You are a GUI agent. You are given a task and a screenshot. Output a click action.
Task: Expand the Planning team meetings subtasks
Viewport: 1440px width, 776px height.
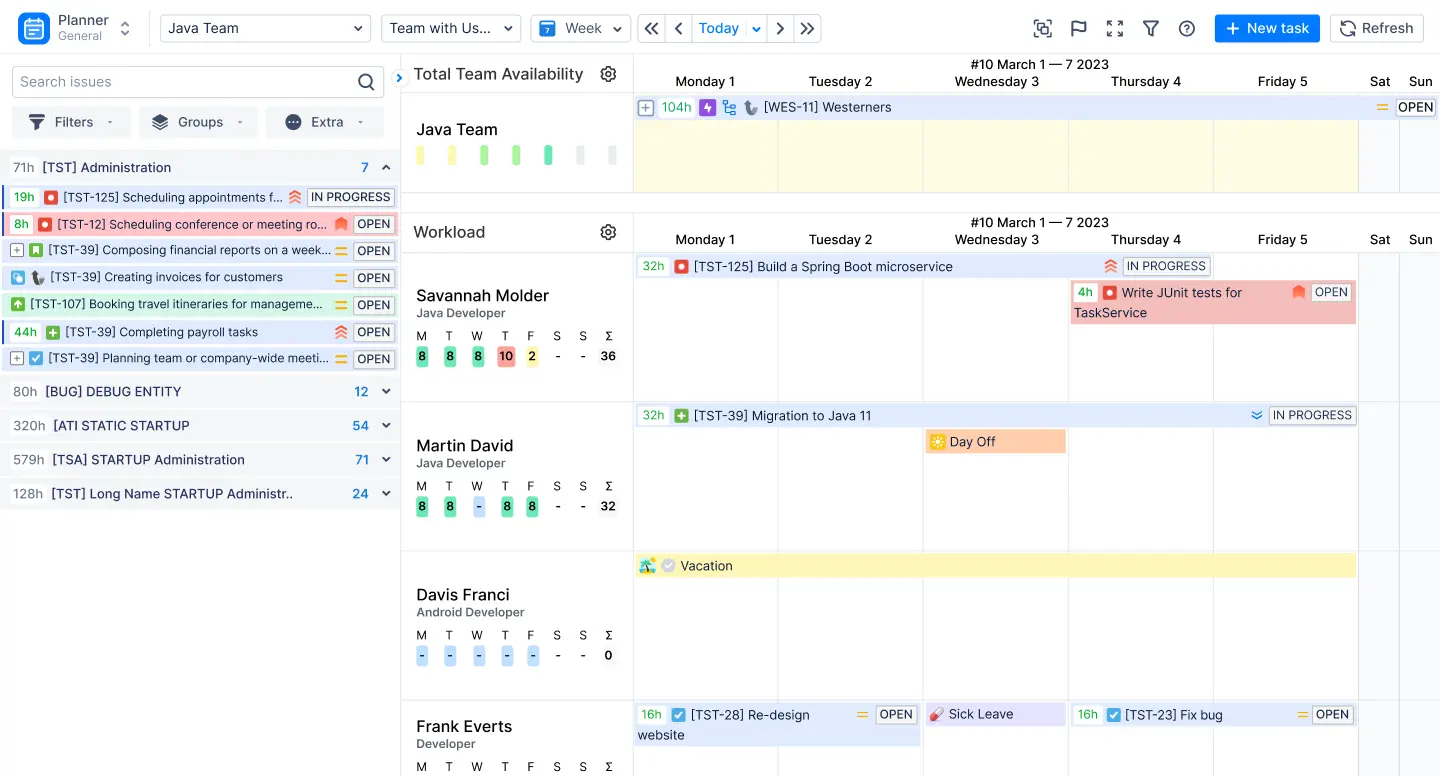point(17,358)
